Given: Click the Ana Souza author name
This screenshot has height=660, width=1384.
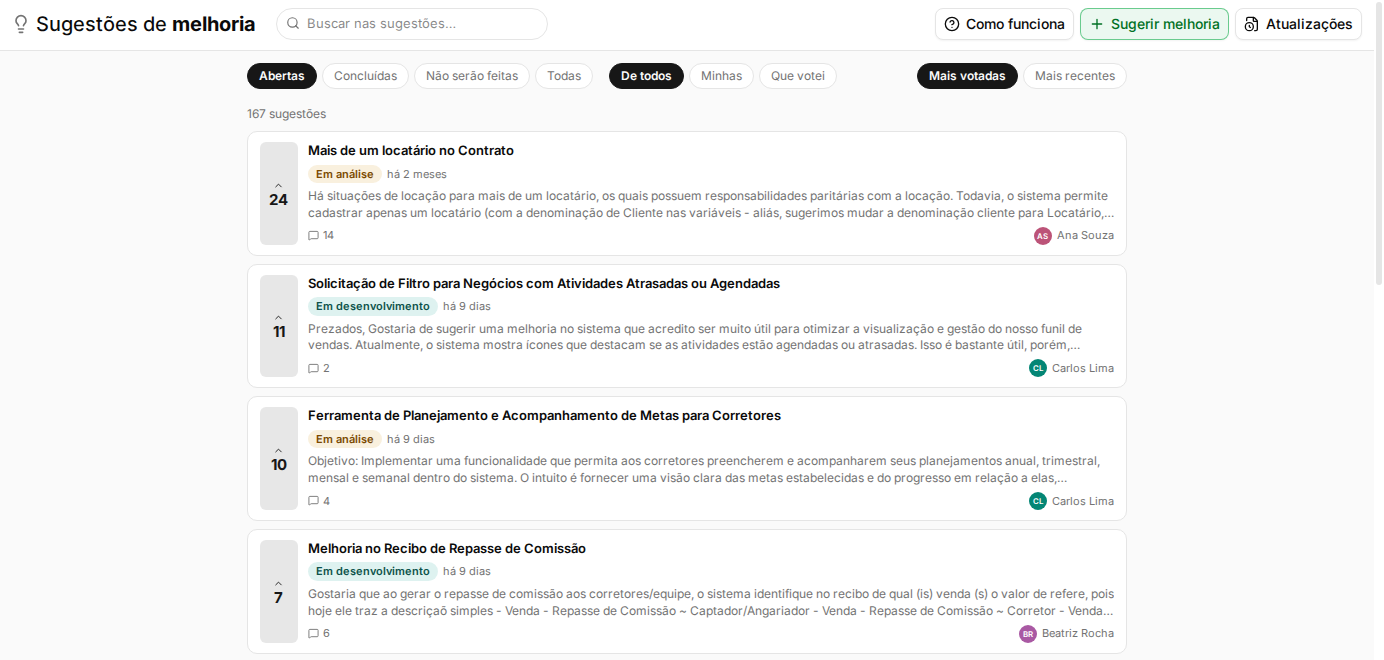Looking at the screenshot, I should 1085,236.
